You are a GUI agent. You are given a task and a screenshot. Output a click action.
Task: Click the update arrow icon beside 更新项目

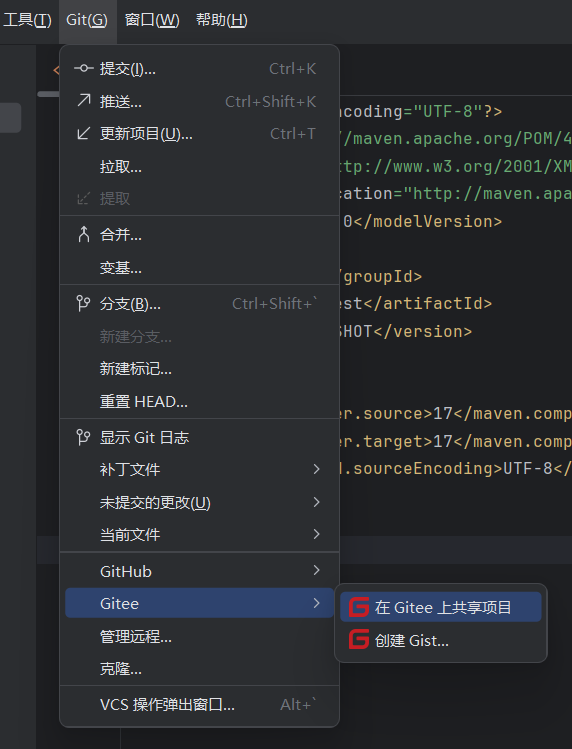click(84, 133)
